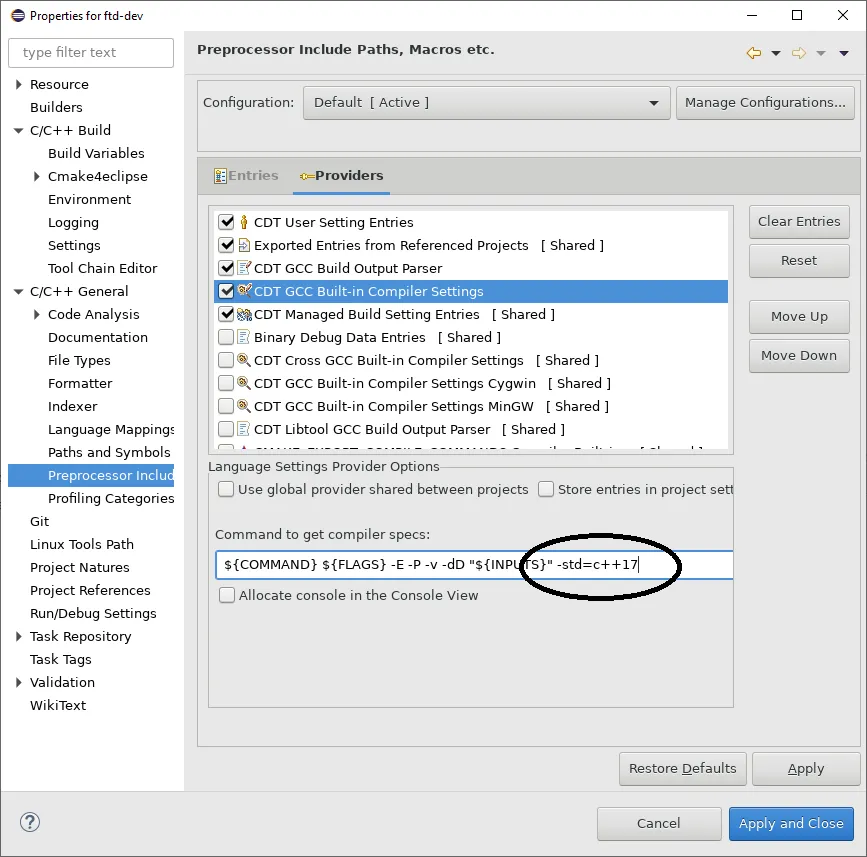The image size is (867, 857).
Task: Click the forward navigation arrow icon
Action: click(798, 53)
